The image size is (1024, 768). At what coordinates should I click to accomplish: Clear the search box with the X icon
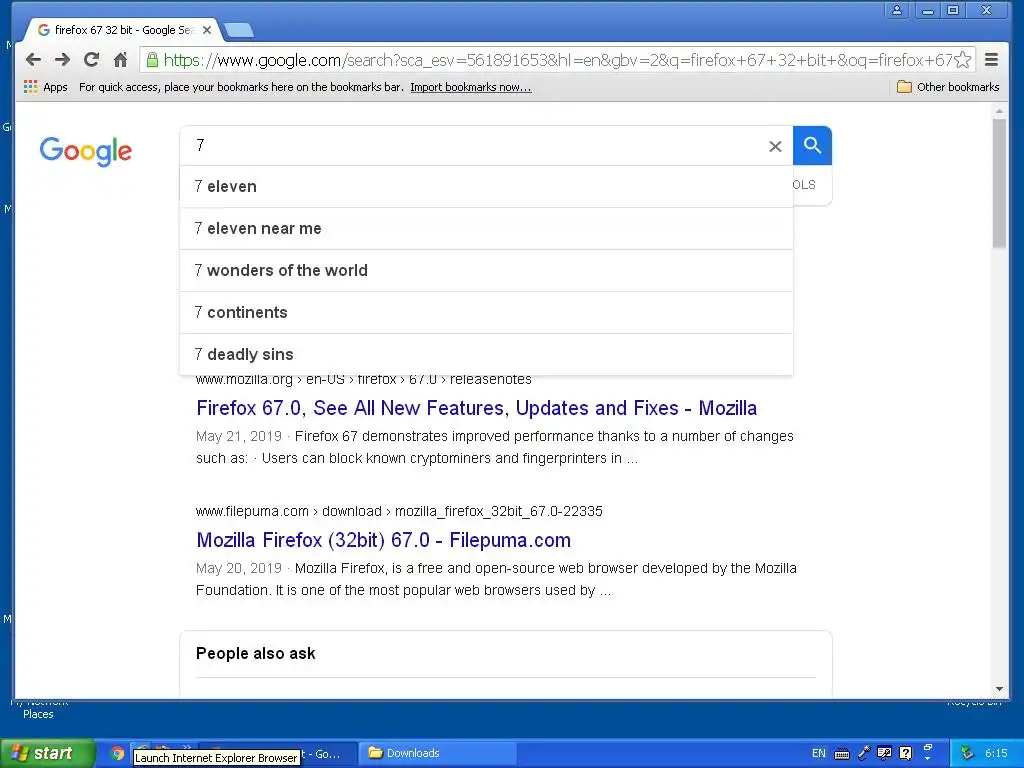click(775, 146)
